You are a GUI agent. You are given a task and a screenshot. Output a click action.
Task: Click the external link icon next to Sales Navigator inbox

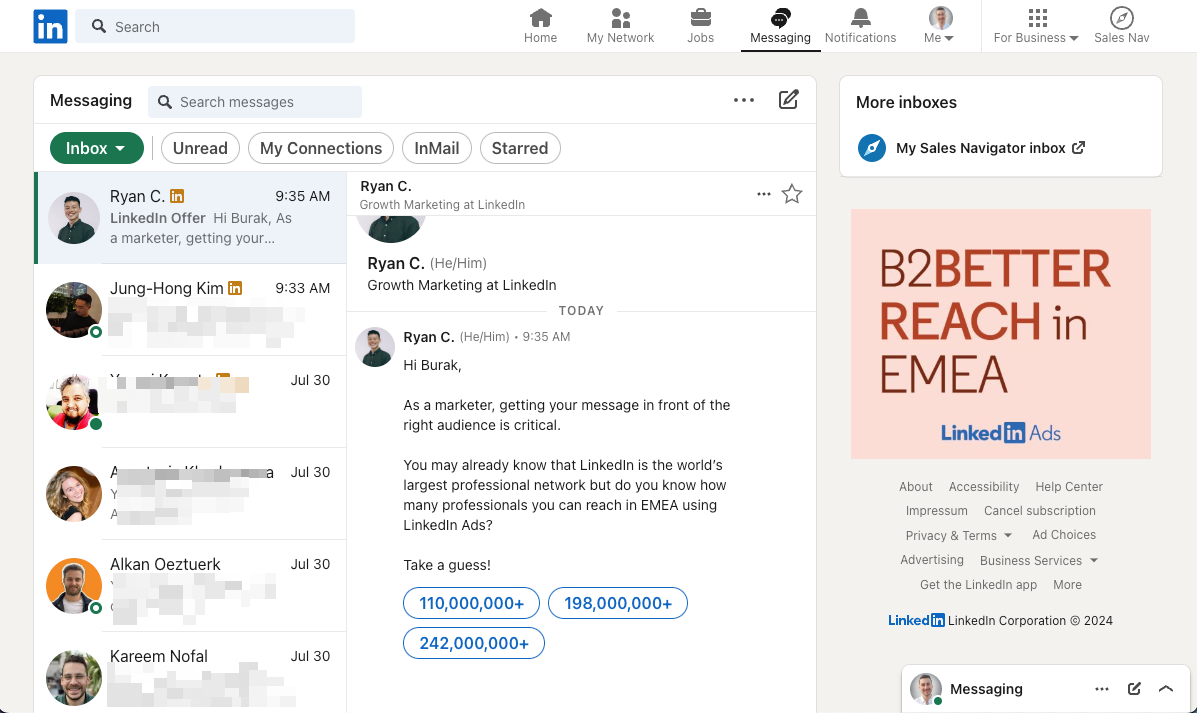coord(1078,147)
